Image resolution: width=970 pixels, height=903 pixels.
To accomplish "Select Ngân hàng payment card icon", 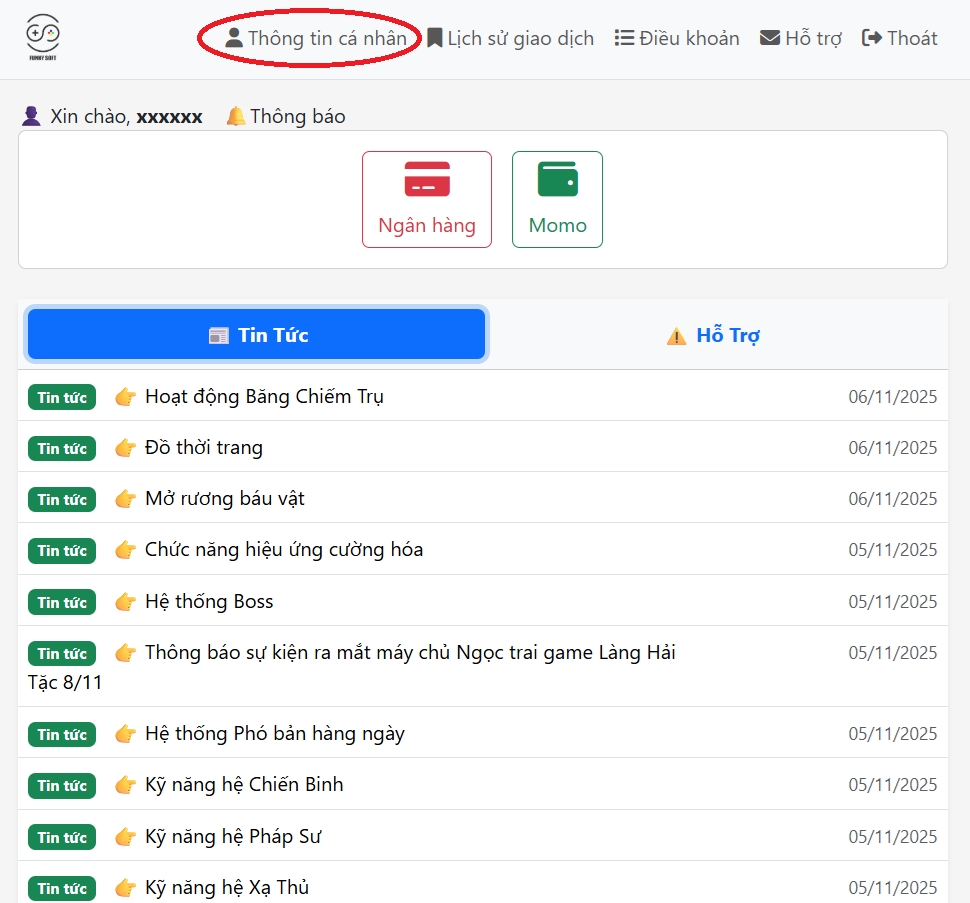I will [427, 180].
